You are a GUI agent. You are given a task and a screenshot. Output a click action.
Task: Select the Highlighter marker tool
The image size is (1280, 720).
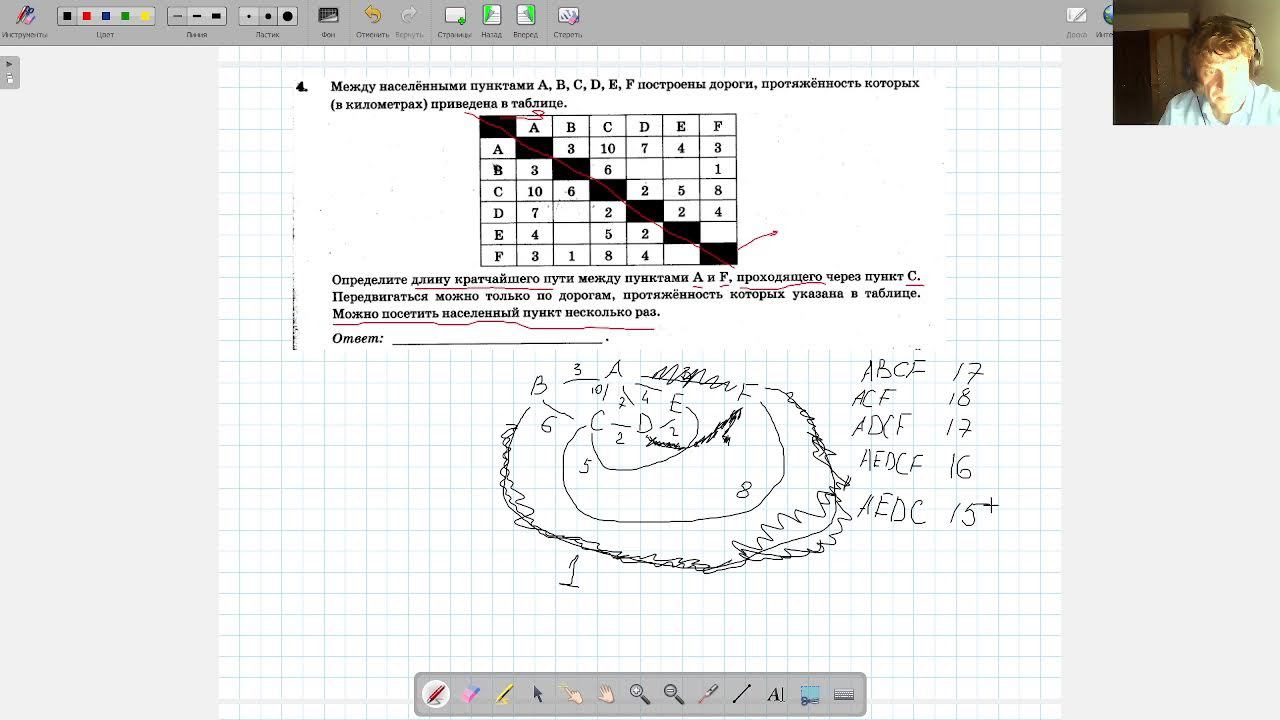pyautogui.click(x=504, y=694)
